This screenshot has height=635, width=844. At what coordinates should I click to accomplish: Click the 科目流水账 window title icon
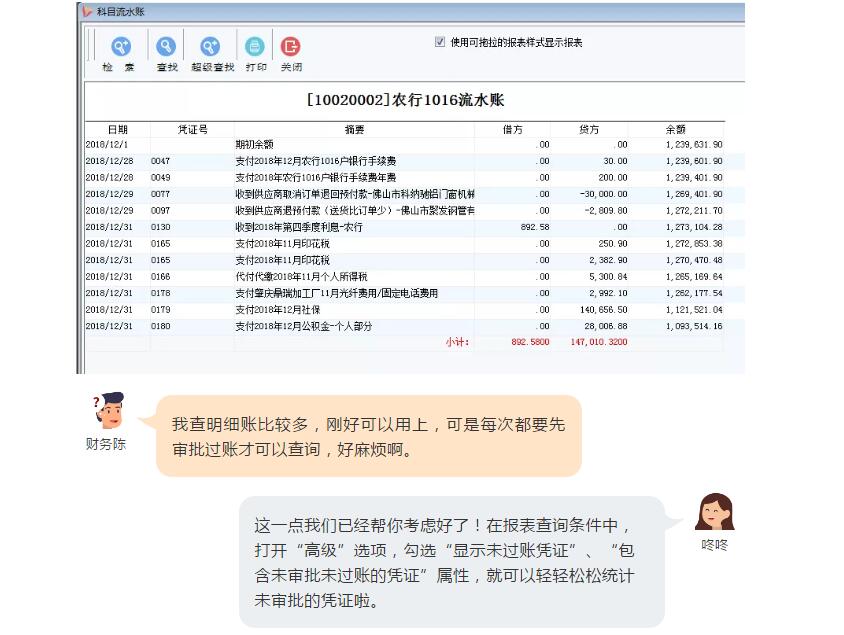coord(87,11)
